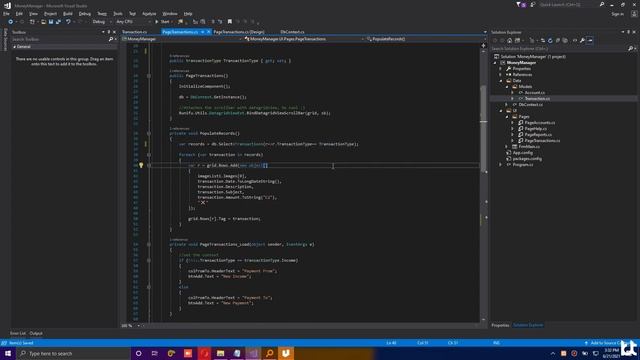The width and height of the screenshot is (640, 360).
Task: Open the Debug menu
Action: click(84, 13)
